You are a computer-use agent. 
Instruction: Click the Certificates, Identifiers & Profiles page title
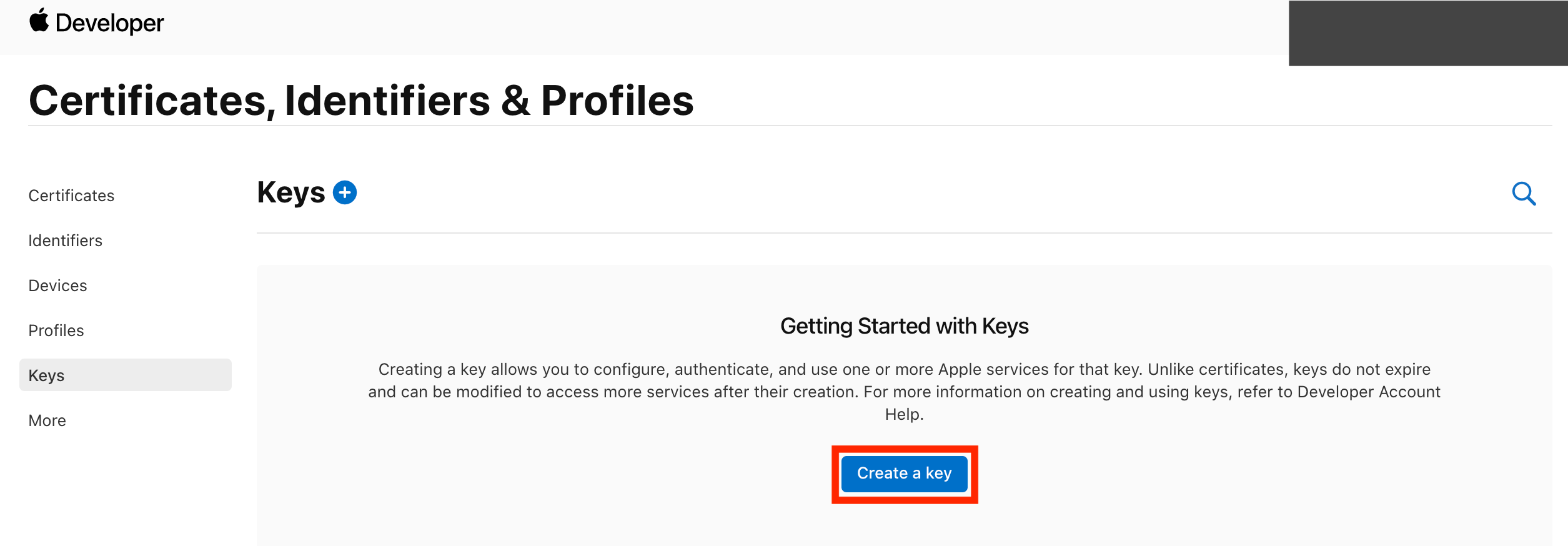click(x=361, y=100)
